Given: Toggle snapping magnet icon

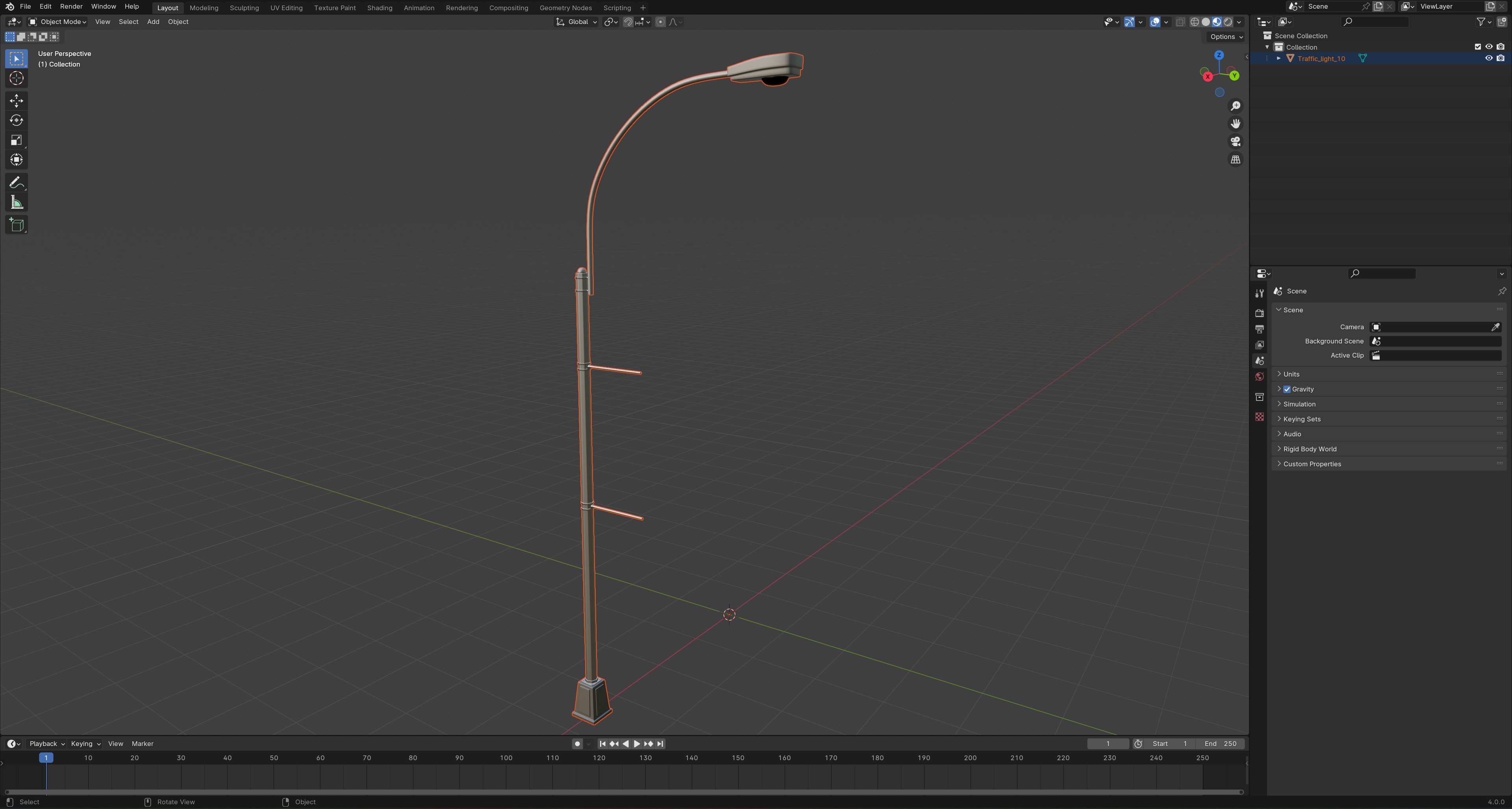Looking at the screenshot, I should click(628, 22).
